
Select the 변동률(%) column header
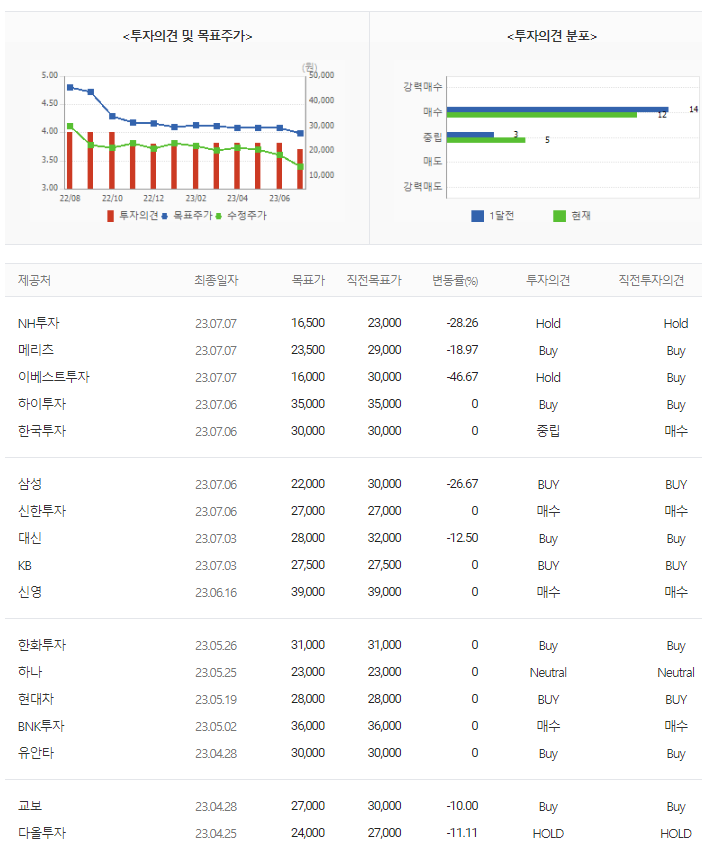(455, 280)
